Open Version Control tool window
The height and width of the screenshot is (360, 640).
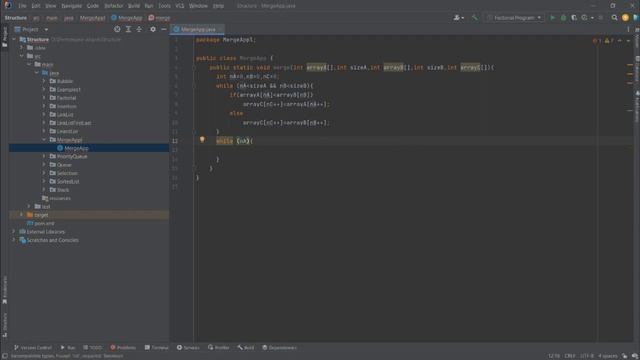pyautogui.click(x=33, y=348)
